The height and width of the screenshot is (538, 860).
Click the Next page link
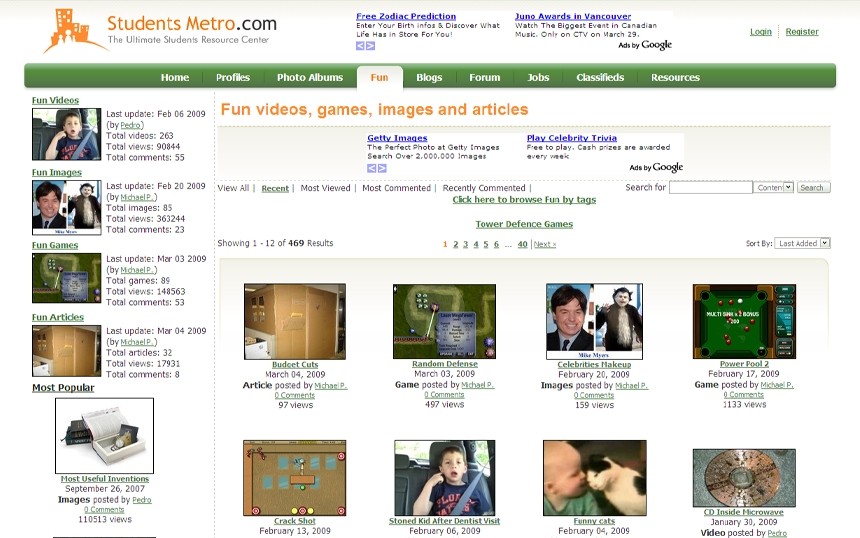(x=545, y=245)
